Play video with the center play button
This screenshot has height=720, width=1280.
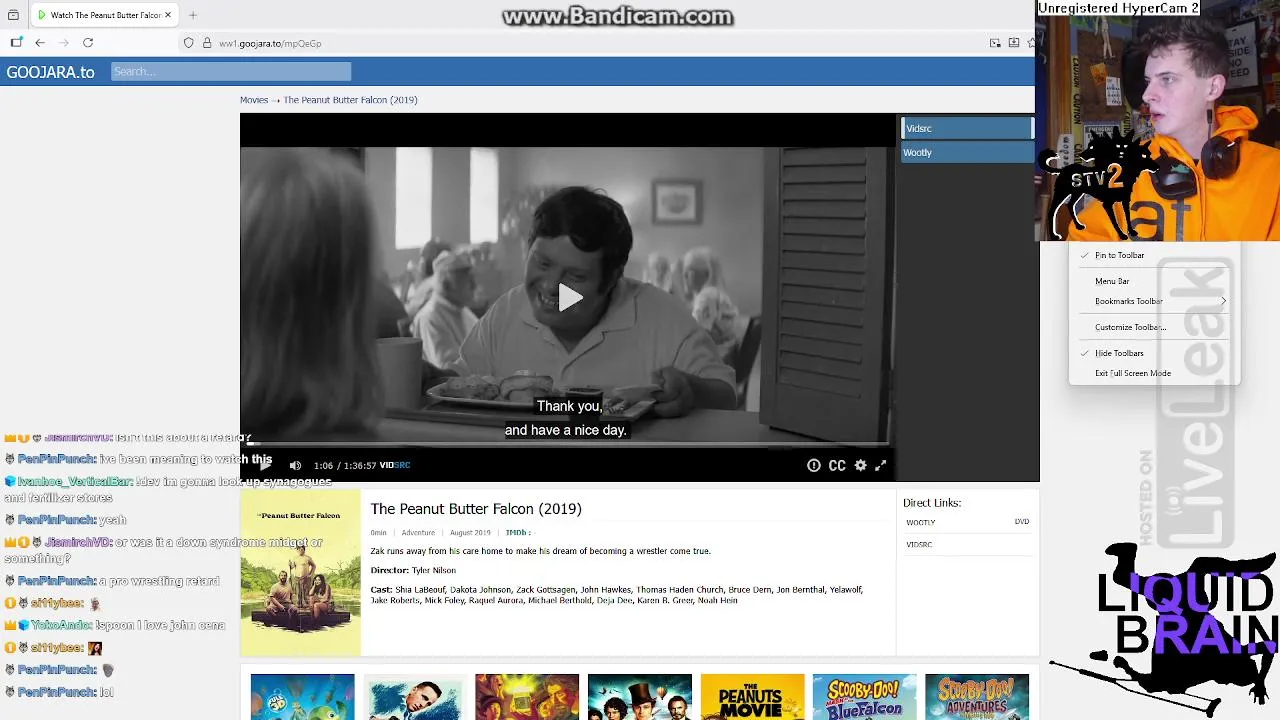coord(569,297)
